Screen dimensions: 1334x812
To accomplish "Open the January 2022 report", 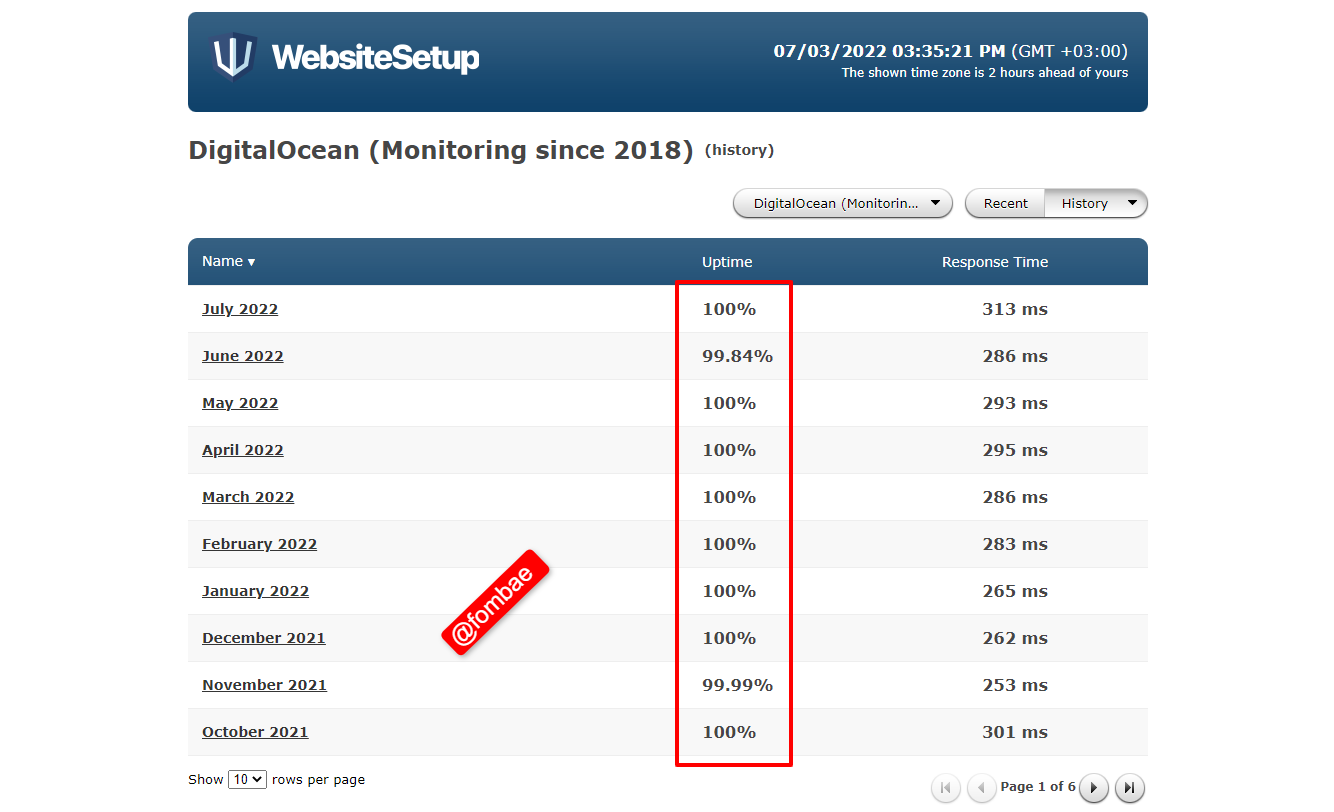I will point(255,591).
